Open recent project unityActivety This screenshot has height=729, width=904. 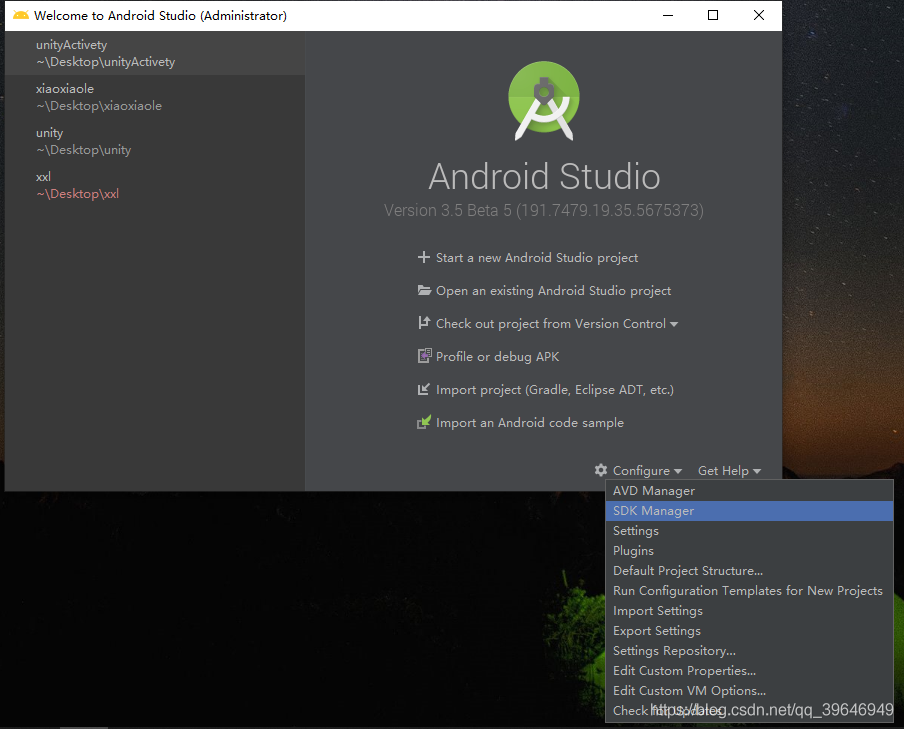[x=155, y=53]
